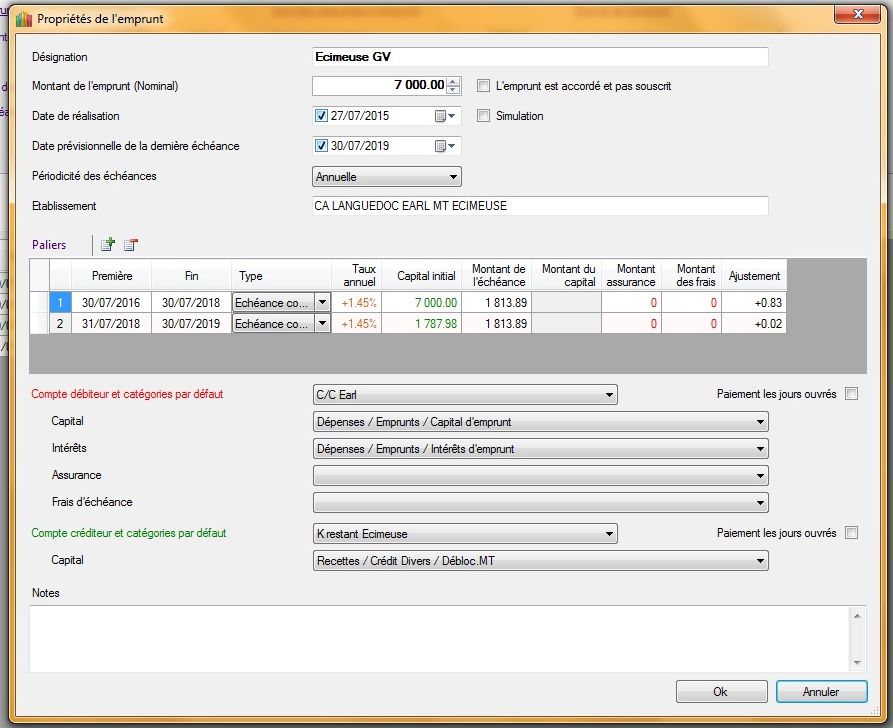Image resolution: width=893 pixels, height=728 pixels.
Task: Click into the Notes text area
Action: (438, 638)
